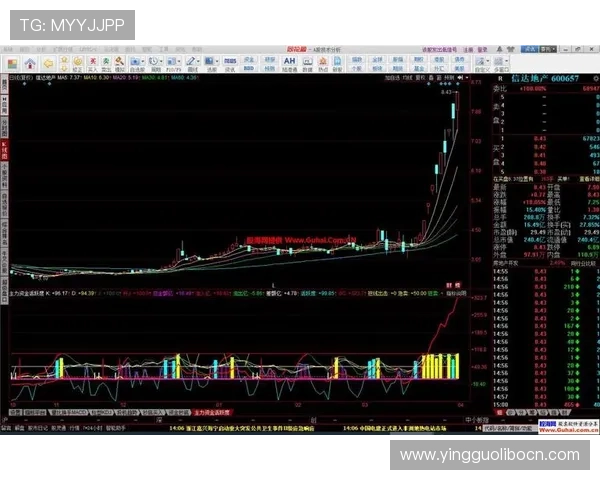Click the Home house icon in toolbar
Image resolution: width=600 pixels, height=480 pixels.
click(x=32, y=61)
